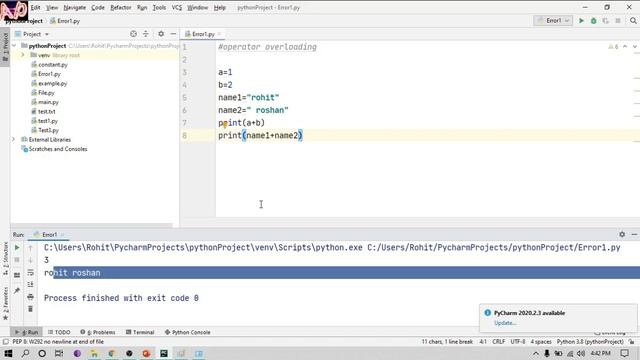Open the Navigate menu
The width and height of the screenshot is (640, 360).
(75, 7)
